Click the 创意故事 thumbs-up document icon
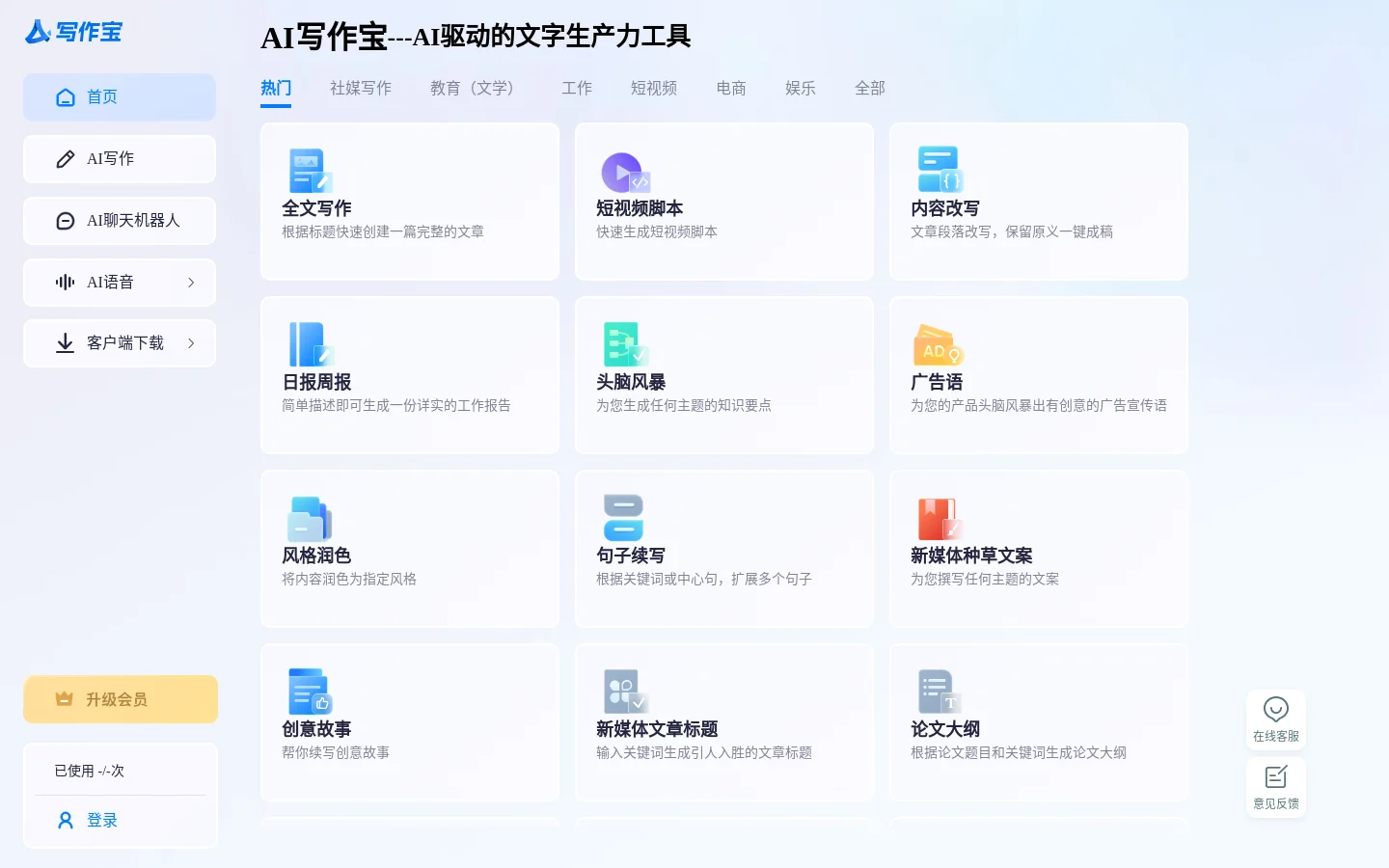1389x868 pixels. point(310,692)
